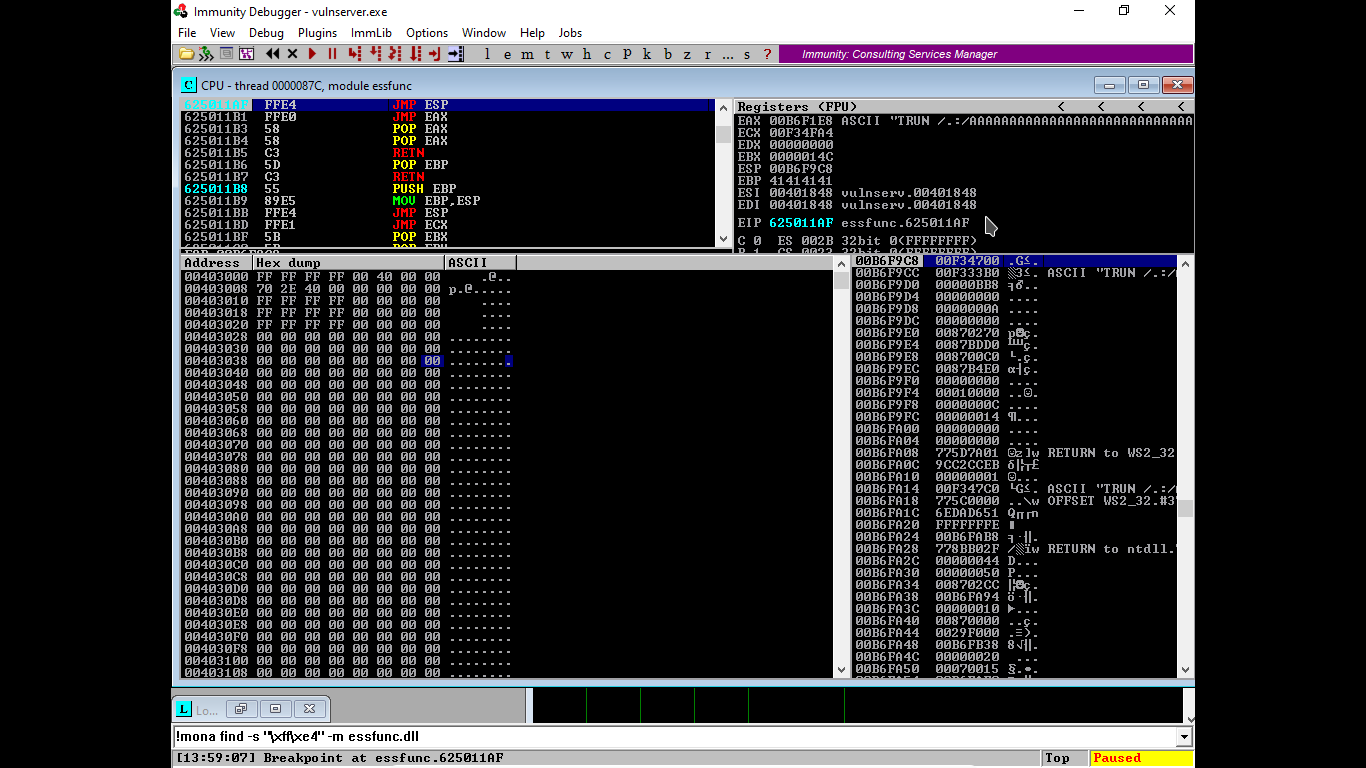Click the Restart program rewind icon
Viewport: 1366px width, 768px height.
tap(272, 54)
